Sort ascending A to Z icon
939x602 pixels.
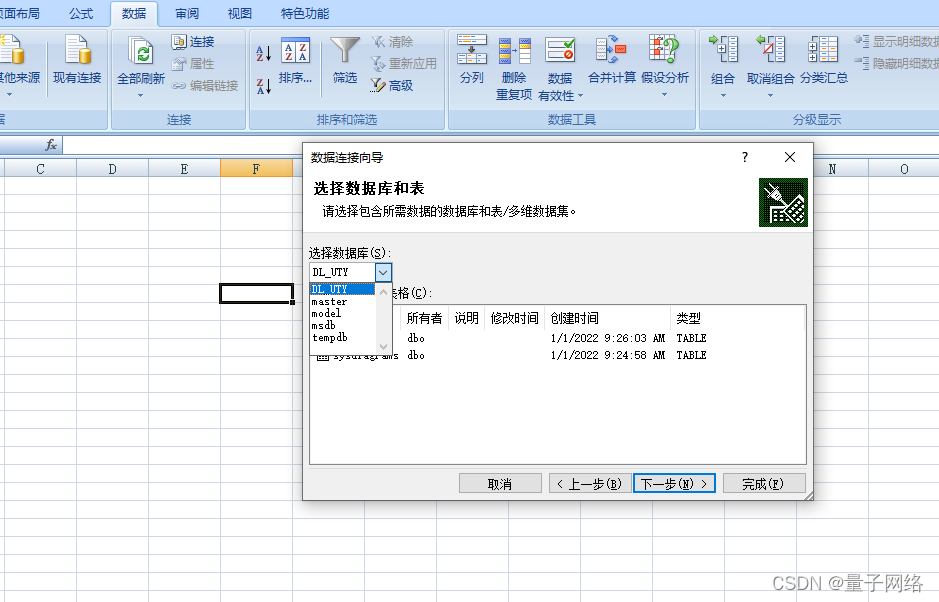coord(263,53)
